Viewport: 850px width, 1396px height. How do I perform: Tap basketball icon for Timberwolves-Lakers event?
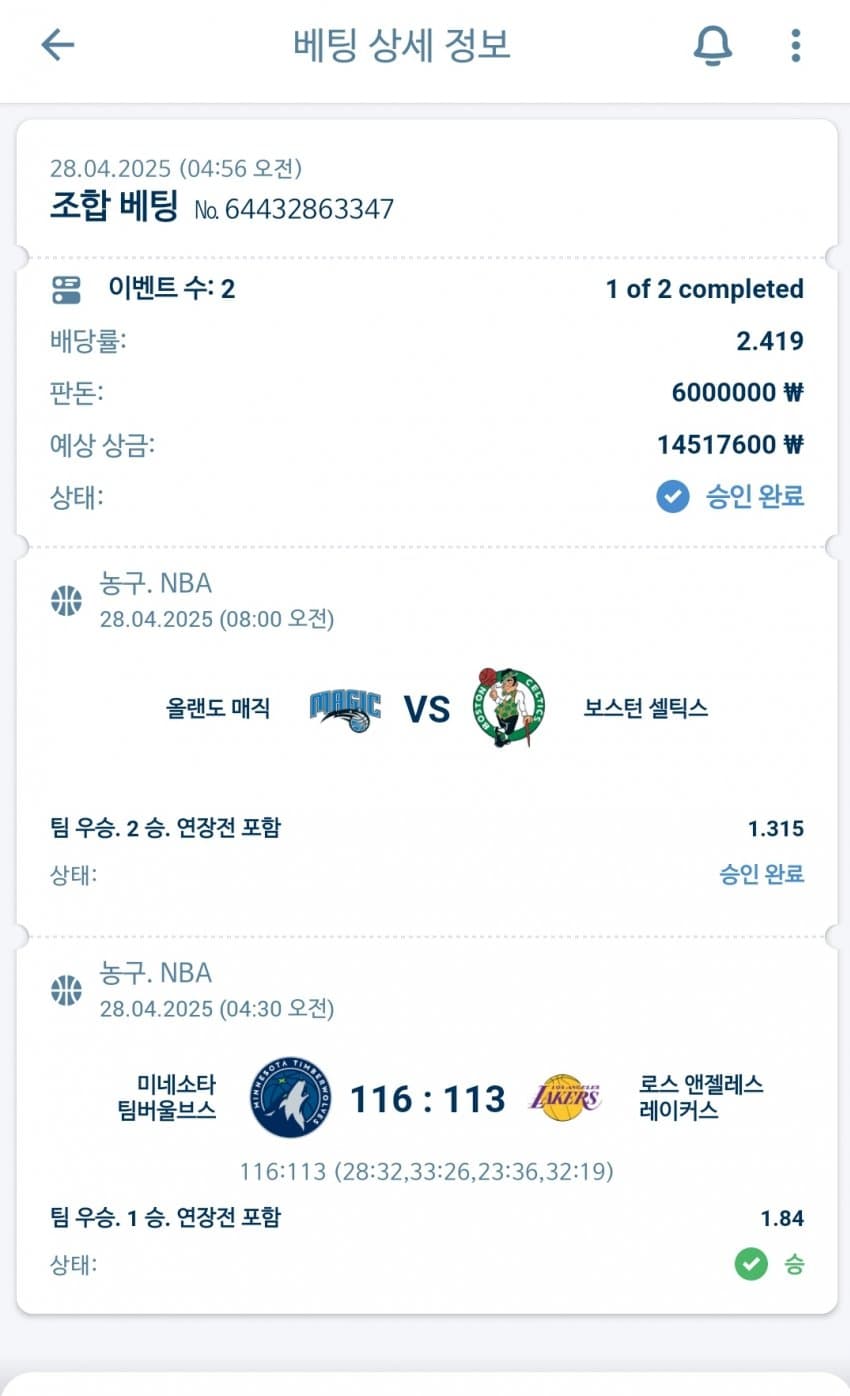click(x=66, y=991)
